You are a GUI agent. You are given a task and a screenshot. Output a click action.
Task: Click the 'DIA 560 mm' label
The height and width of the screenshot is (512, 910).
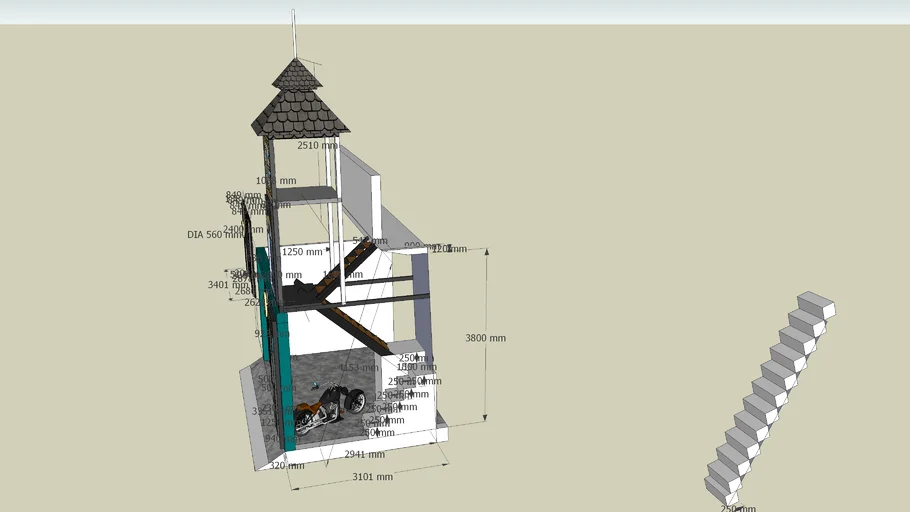point(215,235)
